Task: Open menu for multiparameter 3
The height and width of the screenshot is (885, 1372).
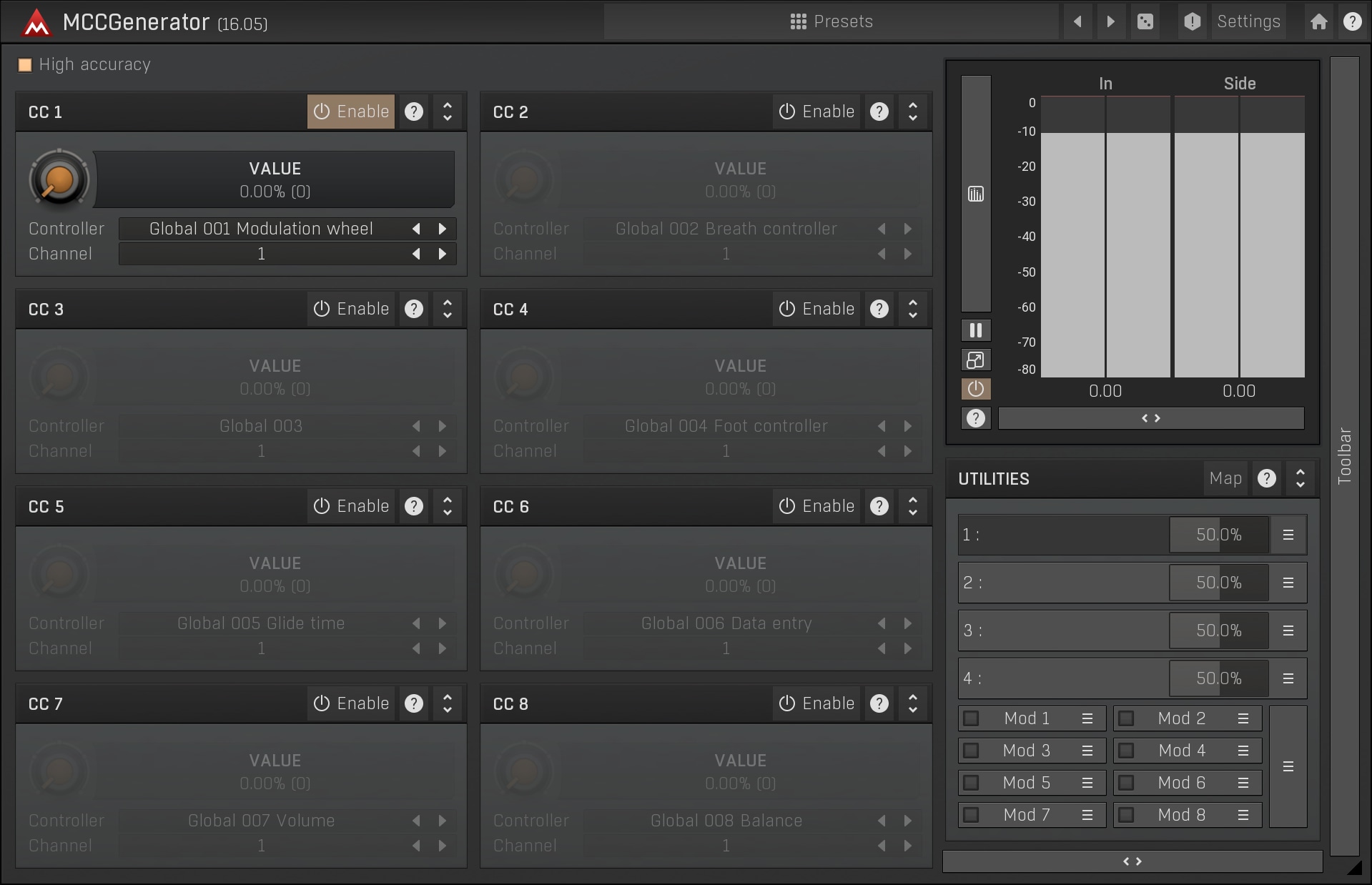Action: 1288,631
